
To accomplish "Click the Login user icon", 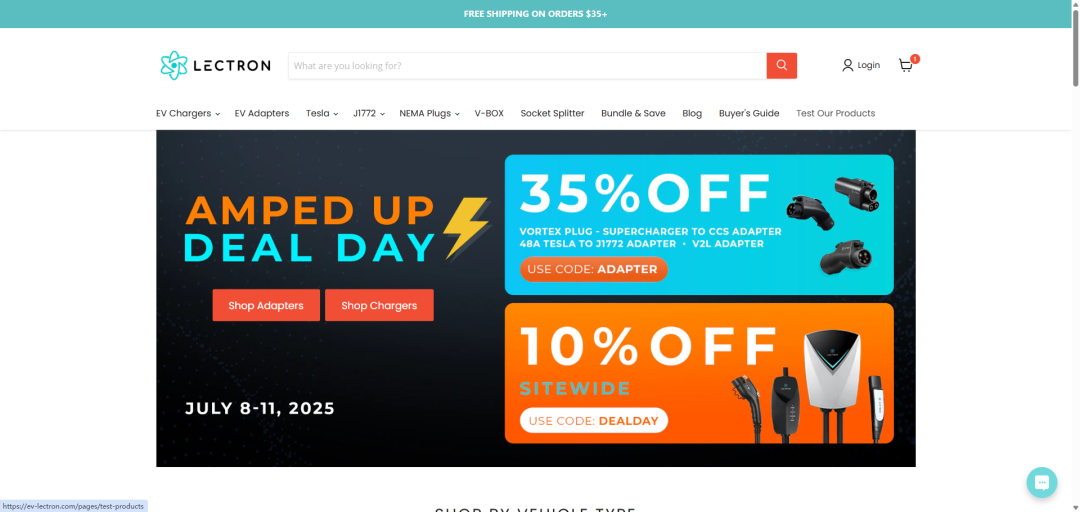I will 848,65.
